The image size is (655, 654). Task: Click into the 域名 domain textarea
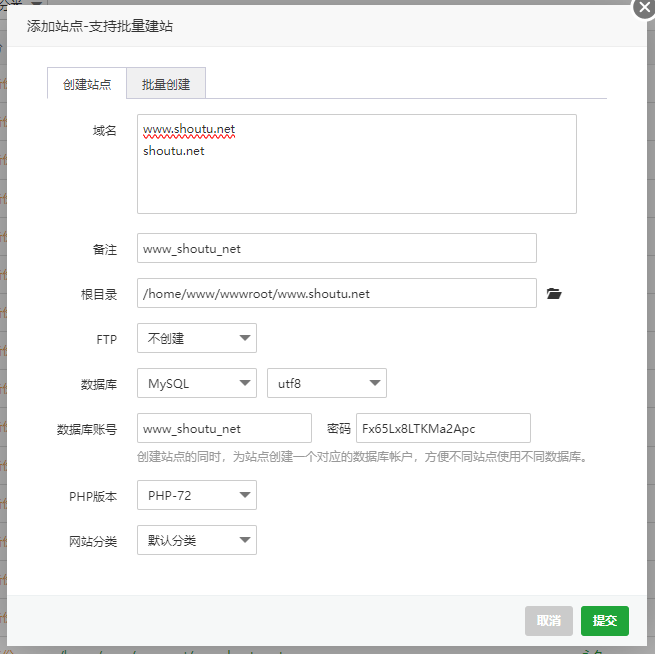tap(357, 164)
